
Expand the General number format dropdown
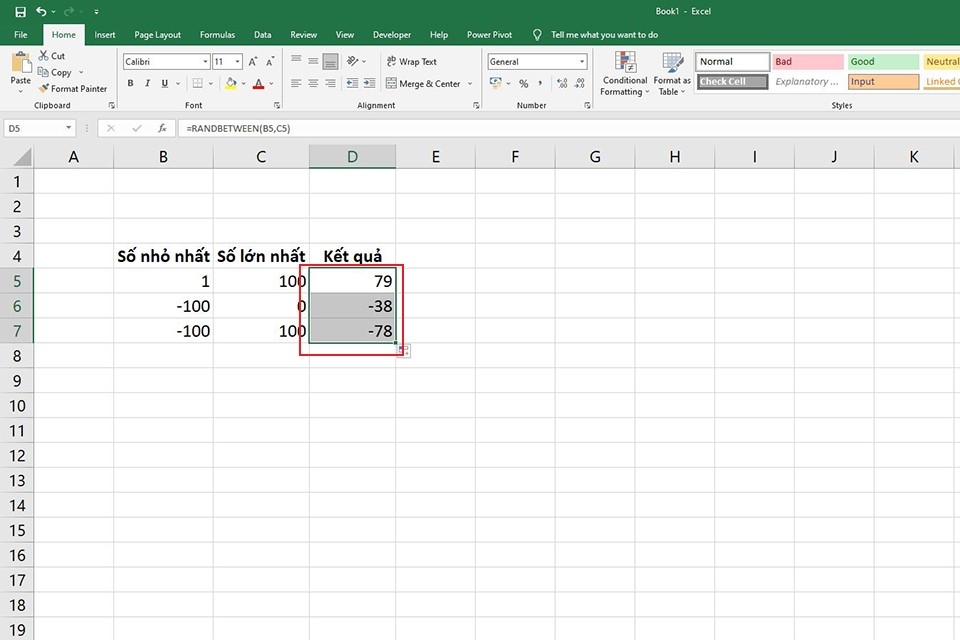(x=582, y=62)
